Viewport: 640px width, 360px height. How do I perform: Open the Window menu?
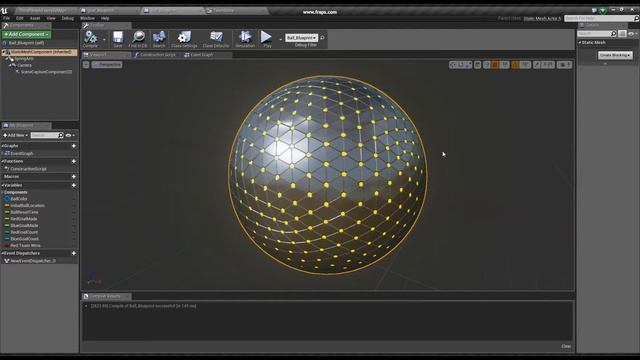(x=87, y=18)
